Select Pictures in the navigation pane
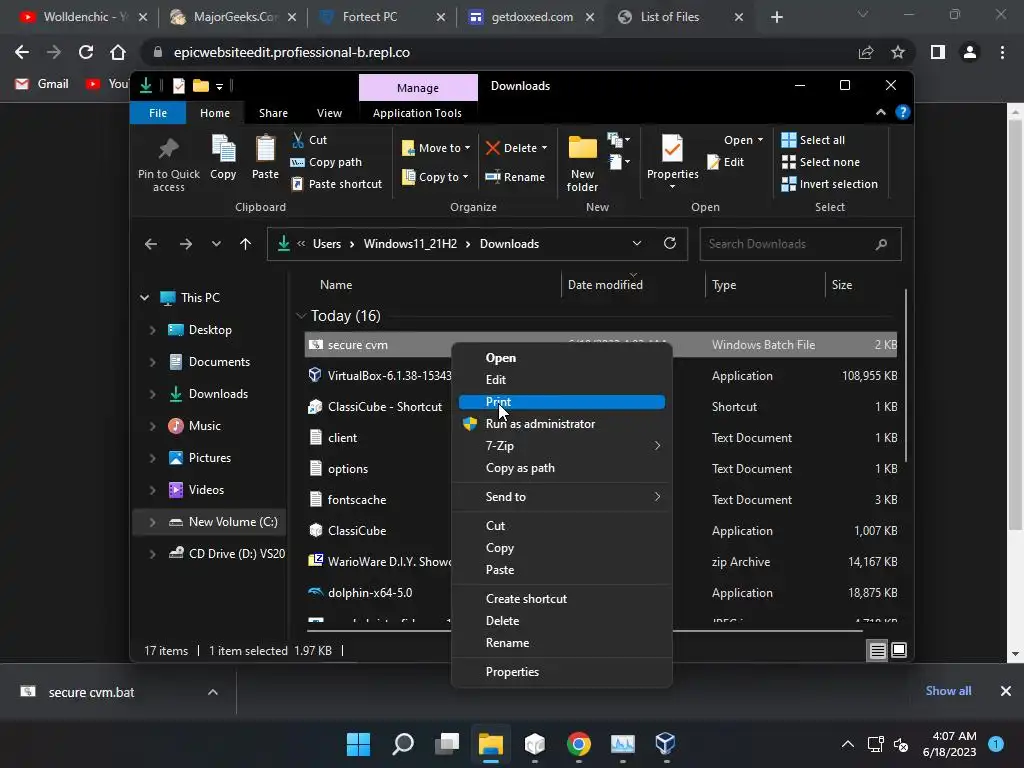 (210, 458)
